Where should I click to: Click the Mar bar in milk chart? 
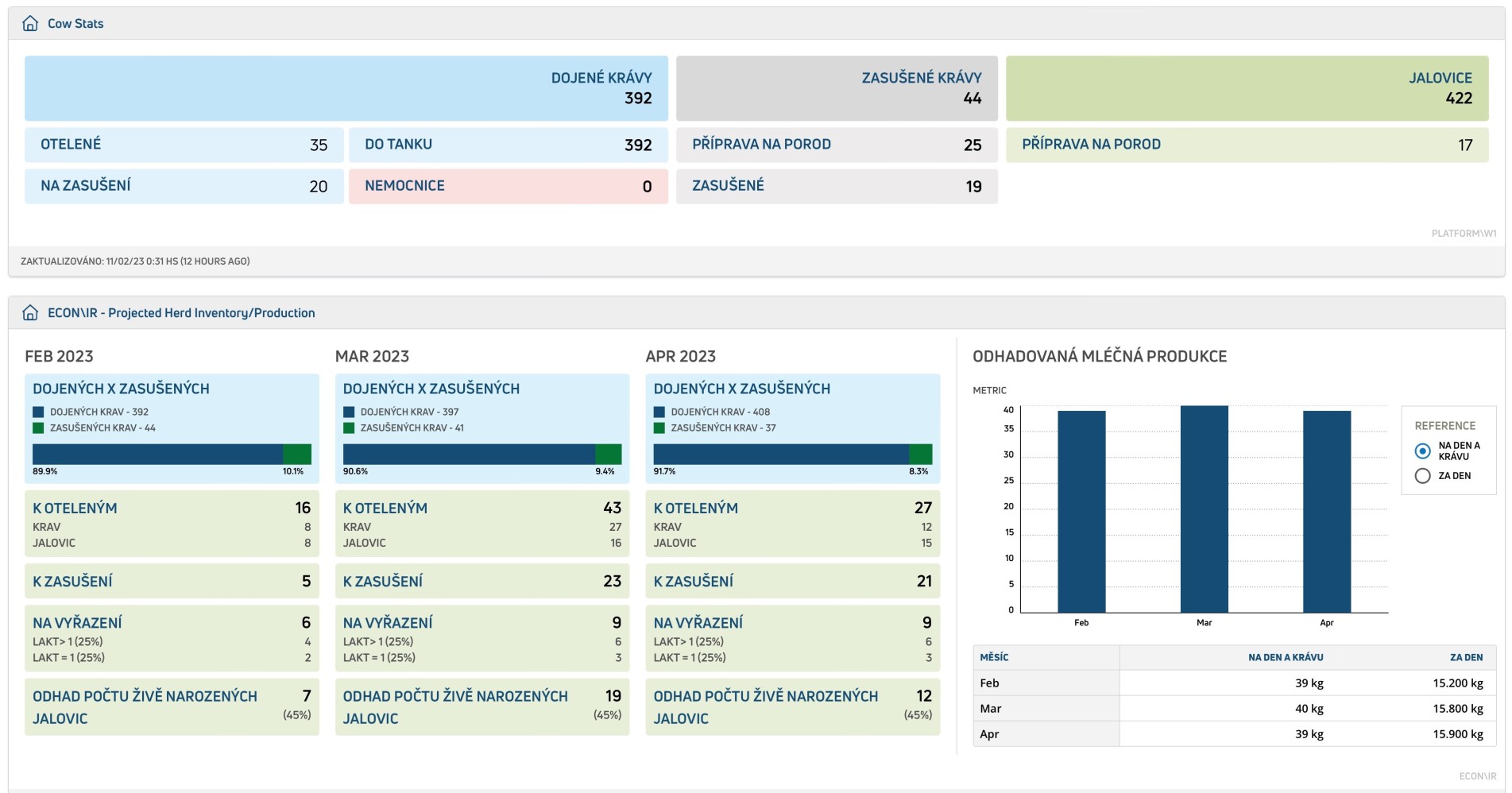click(1205, 509)
